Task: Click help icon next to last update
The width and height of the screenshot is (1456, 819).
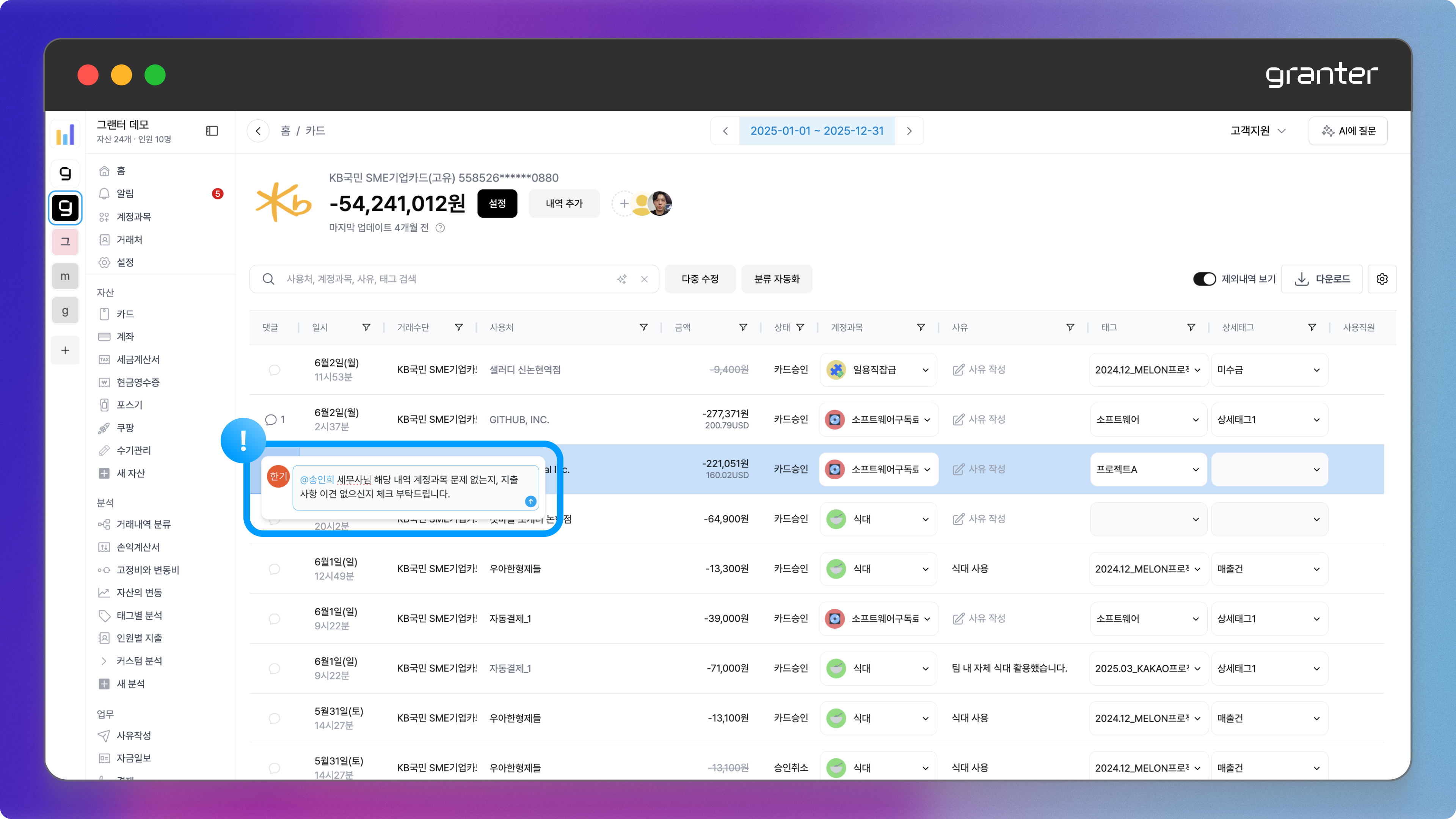Action: pos(440,228)
